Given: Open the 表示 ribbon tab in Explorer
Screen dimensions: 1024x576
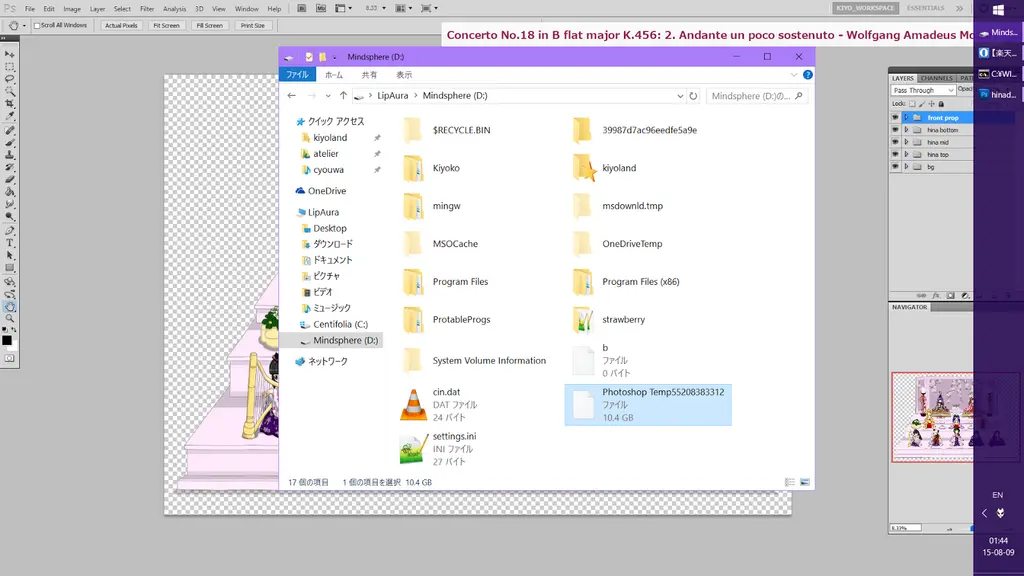Looking at the screenshot, I should pyautogui.click(x=404, y=75).
